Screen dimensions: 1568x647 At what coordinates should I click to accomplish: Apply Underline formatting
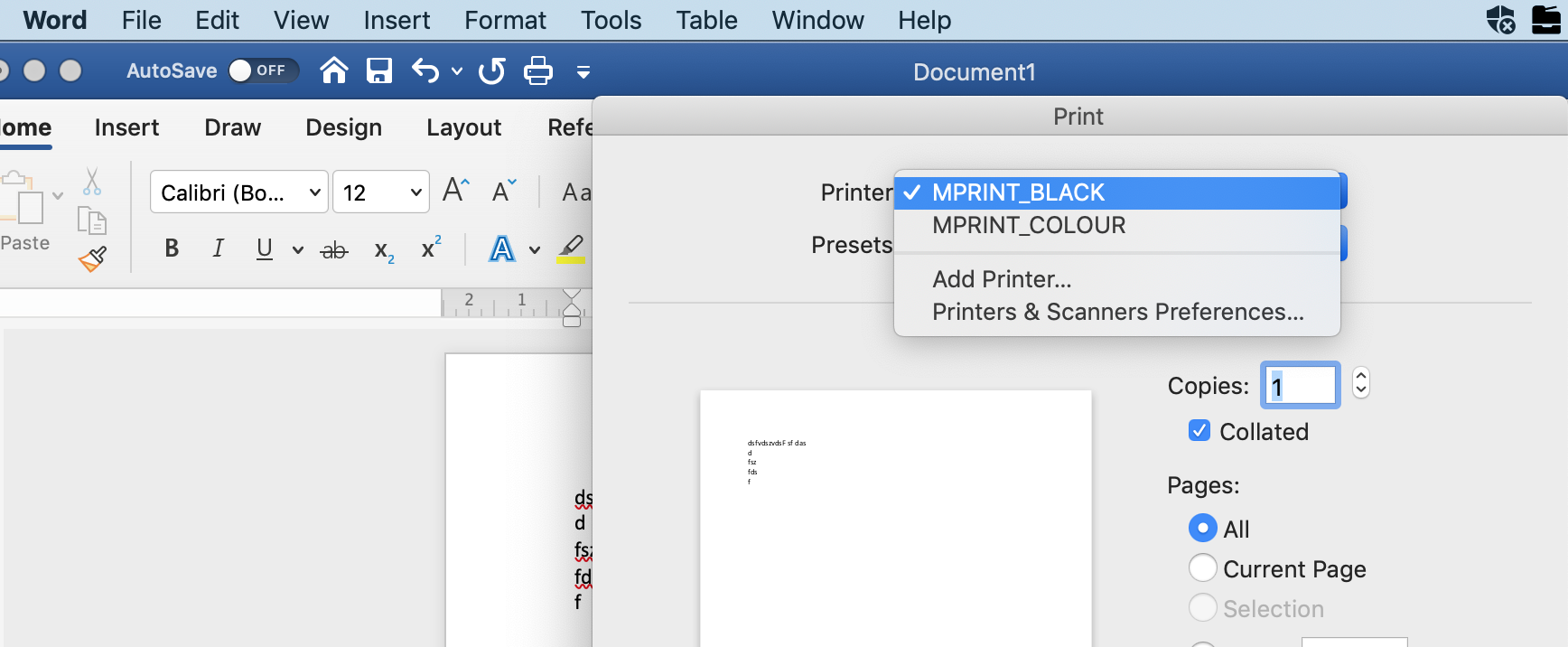pos(265,248)
